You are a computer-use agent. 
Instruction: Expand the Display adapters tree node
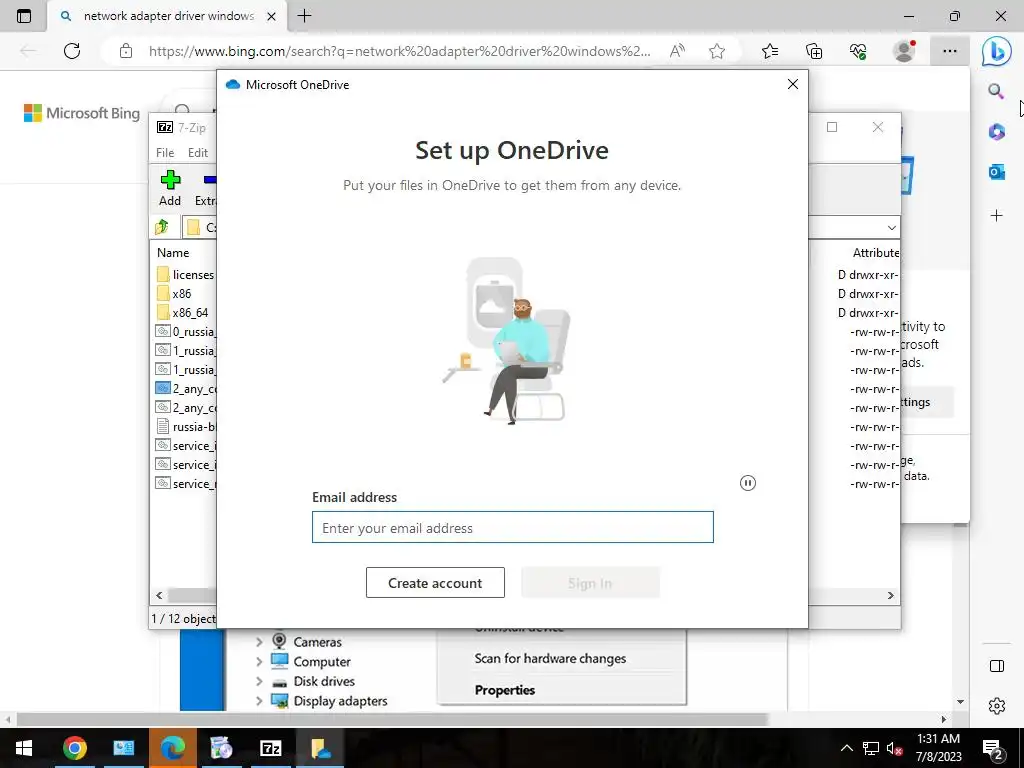tap(259, 701)
